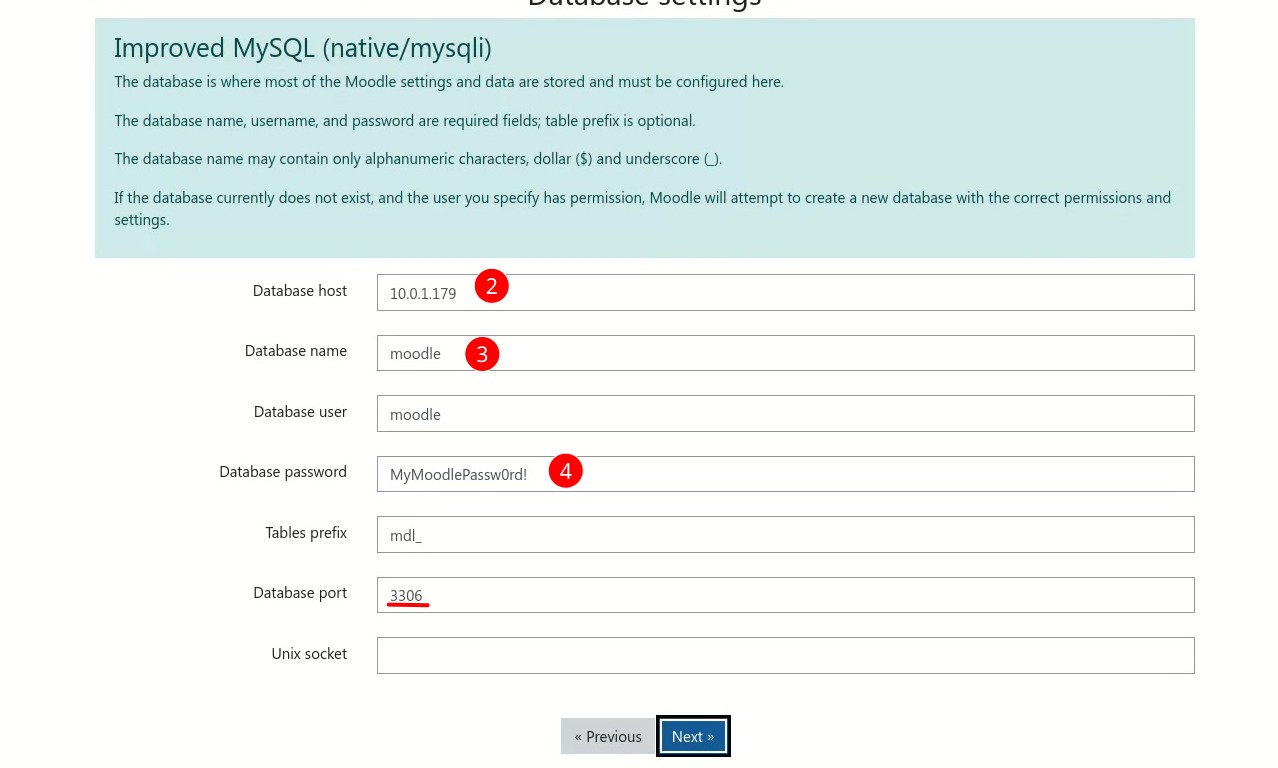Image resolution: width=1278 pixels, height=768 pixels.
Task: Click the Improved MySQL heading text
Action: [302, 47]
